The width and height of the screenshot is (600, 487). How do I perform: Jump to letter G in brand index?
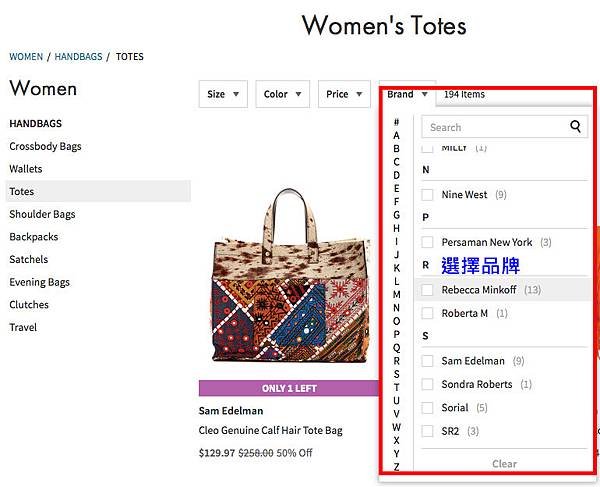pyautogui.click(x=396, y=215)
